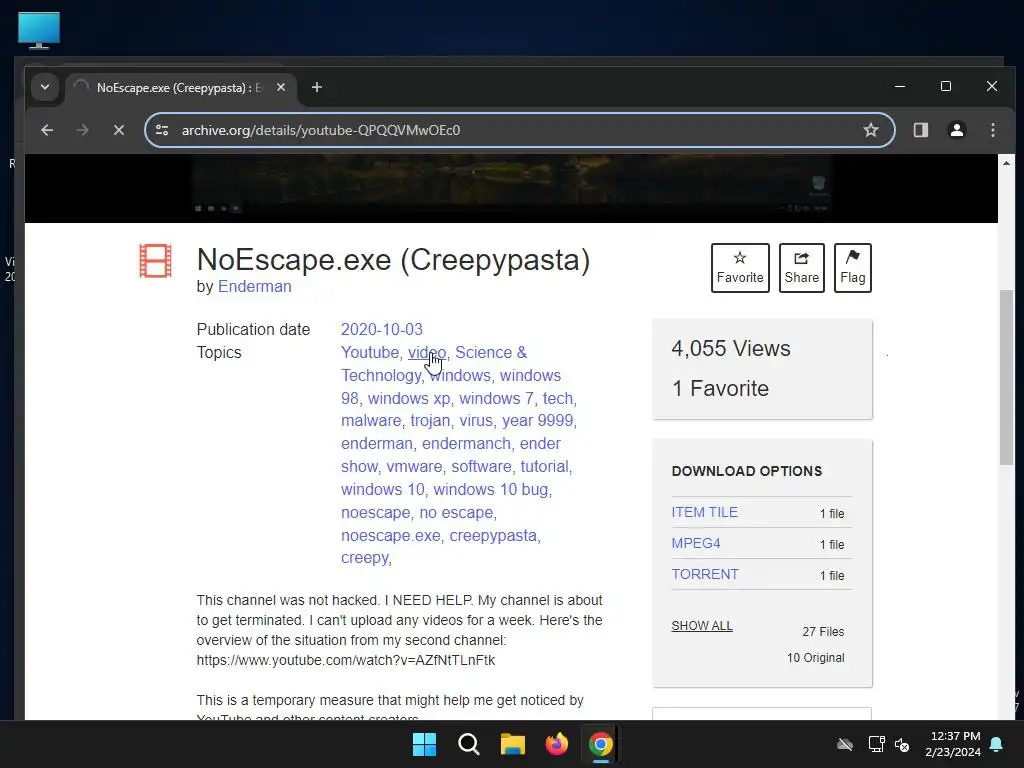Image resolution: width=1024 pixels, height=768 pixels.
Task: Open the noescape.exe topic link
Action: coord(391,536)
